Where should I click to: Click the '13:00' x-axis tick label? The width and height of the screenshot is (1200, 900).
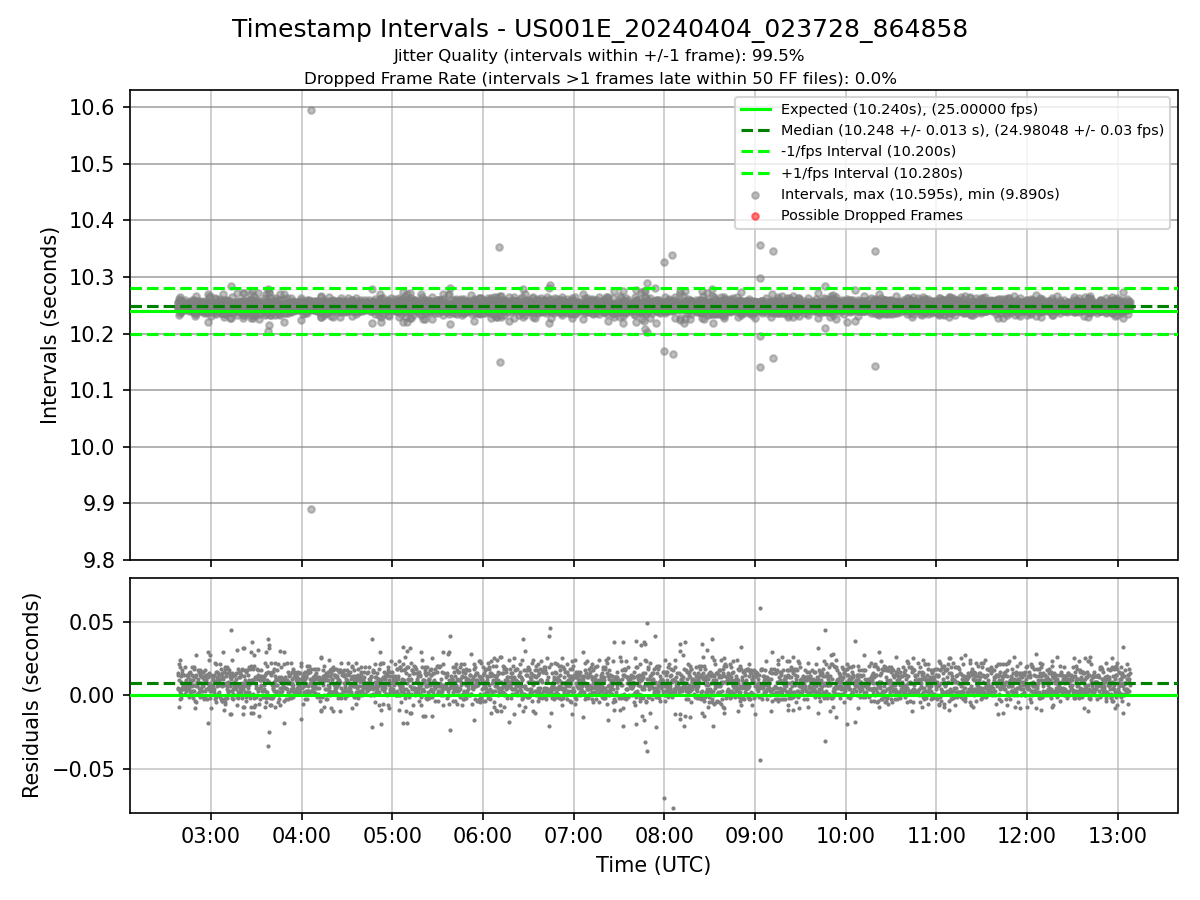pos(1118,834)
